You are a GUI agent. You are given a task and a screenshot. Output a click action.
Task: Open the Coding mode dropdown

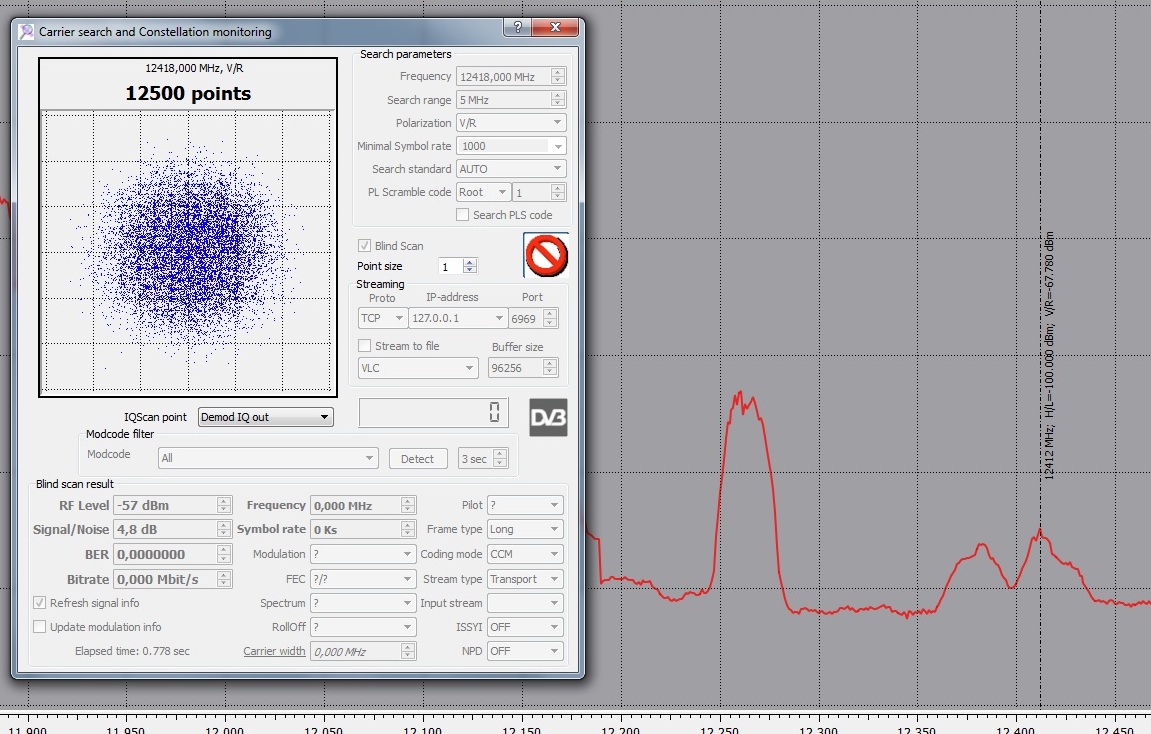click(526, 554)
